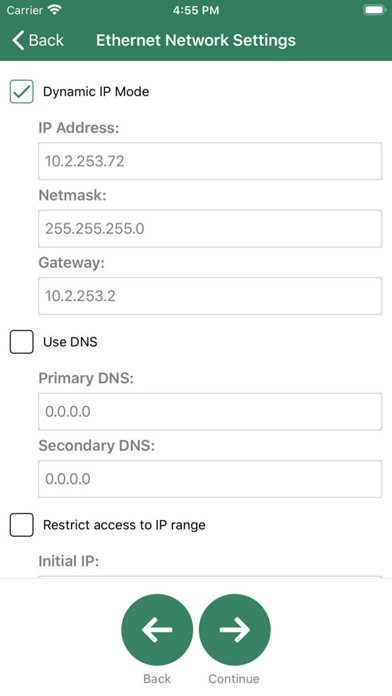This screenshot has width=392, height=696.
Task: Tap the Back label below left arrow
Action: (157, 679)
